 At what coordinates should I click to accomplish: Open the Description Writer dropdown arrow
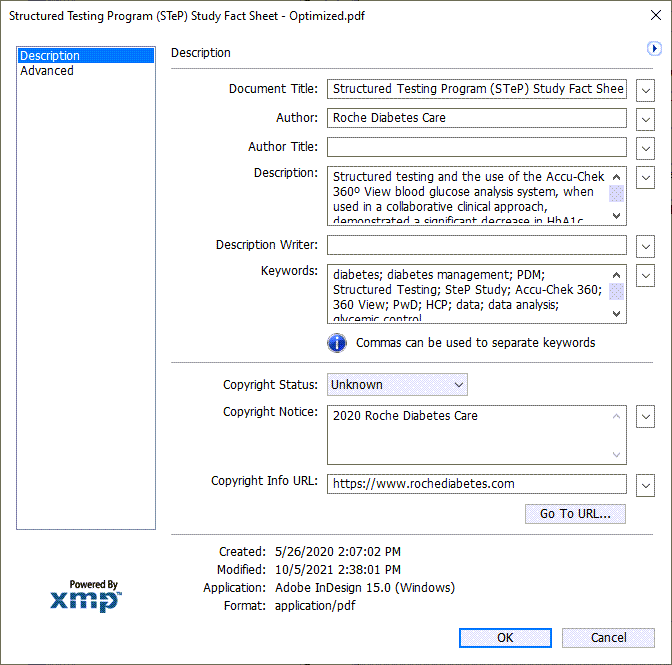pyautogui.click(x=645, y=246)
